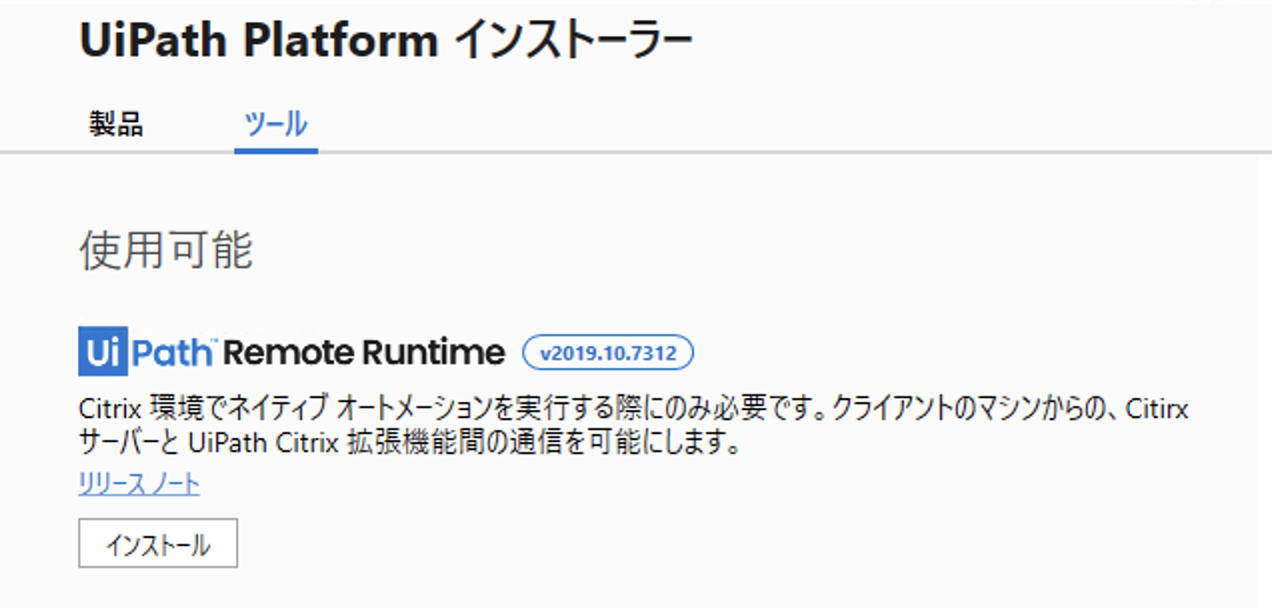Click the Remote Runtime product name
The width and height of the screenshot is (1272, 608).
tap(364, 352)
